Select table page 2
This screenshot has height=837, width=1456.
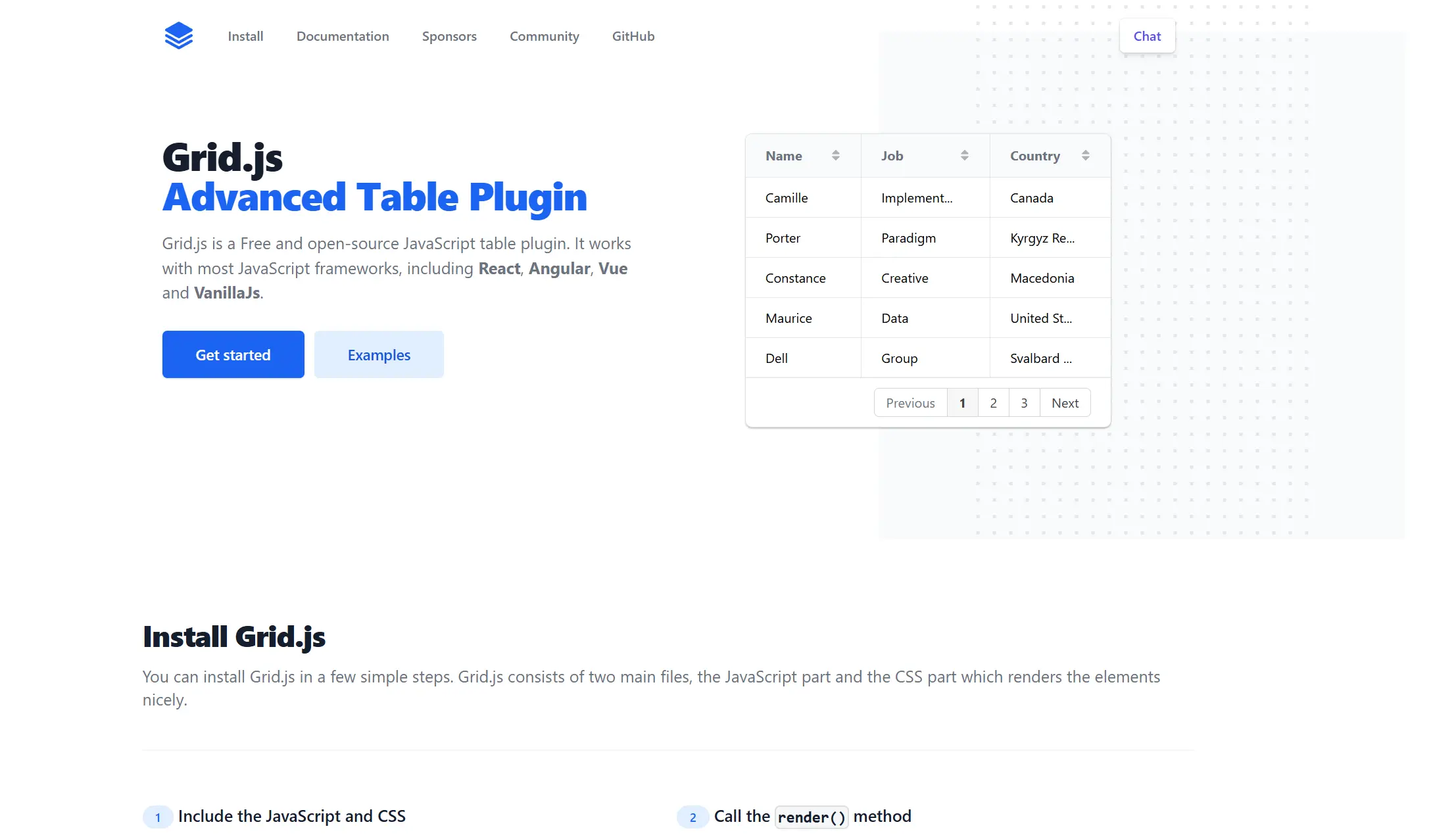[x=993, y=402]
